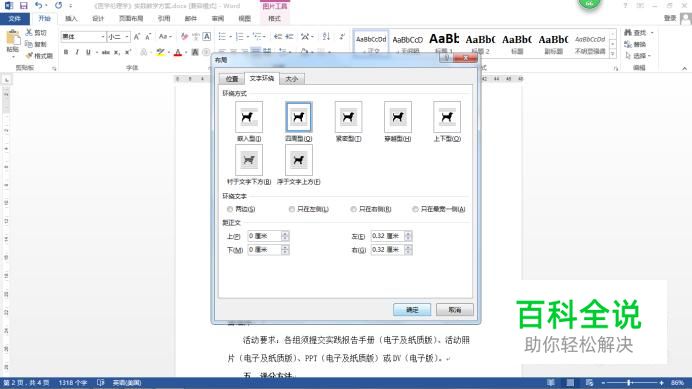Open the font size 小二 dropdown
Image resolution: width=692 pixels, height=389 pixels.
127,37
